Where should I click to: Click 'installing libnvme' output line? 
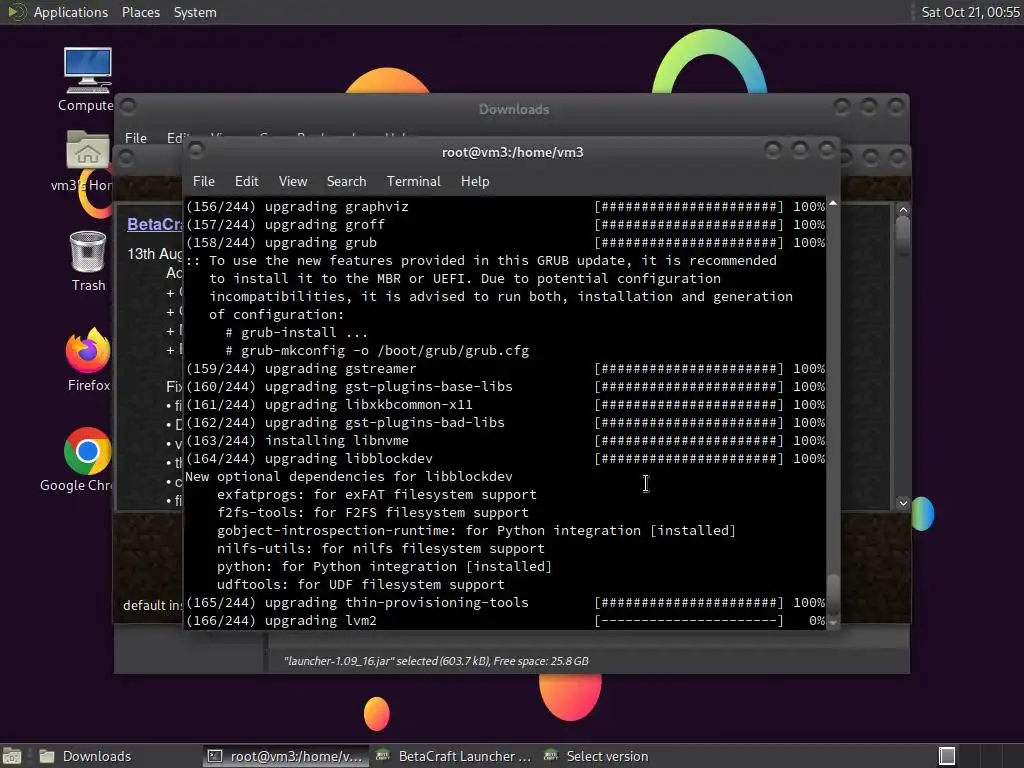click(505, 440)
